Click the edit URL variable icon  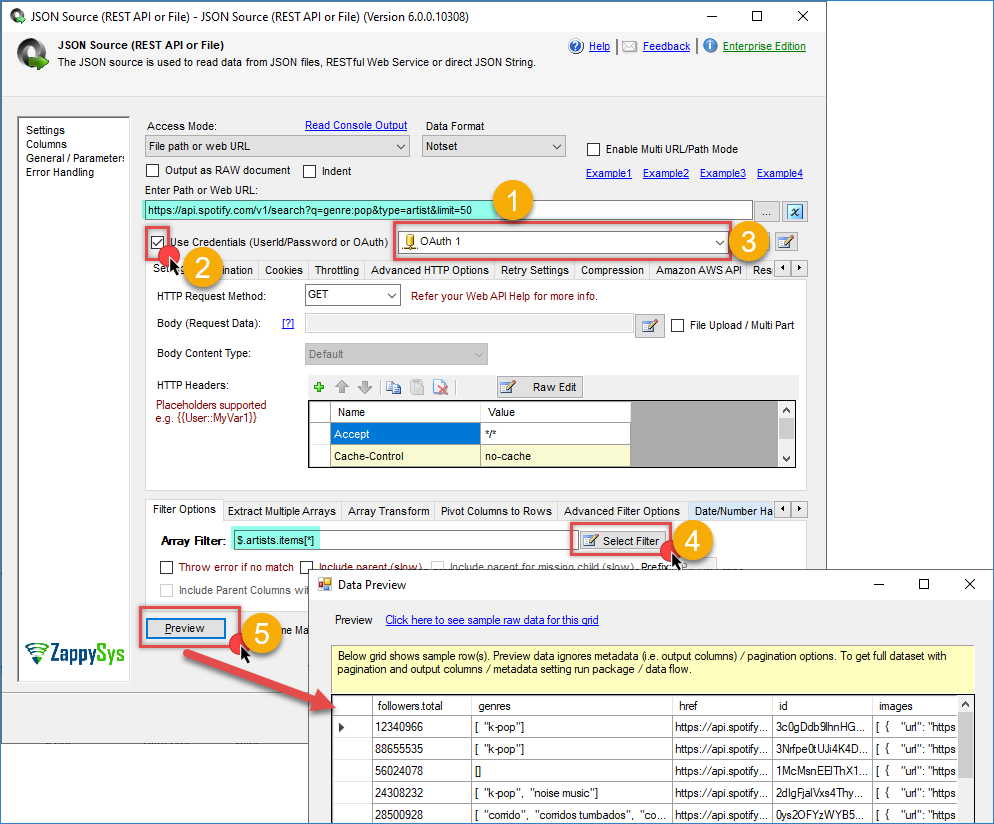795,212
